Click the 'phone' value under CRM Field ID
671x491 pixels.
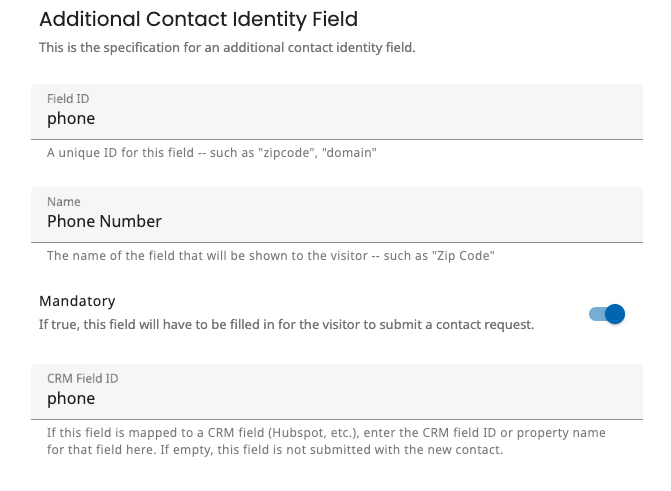pos(71,398)
